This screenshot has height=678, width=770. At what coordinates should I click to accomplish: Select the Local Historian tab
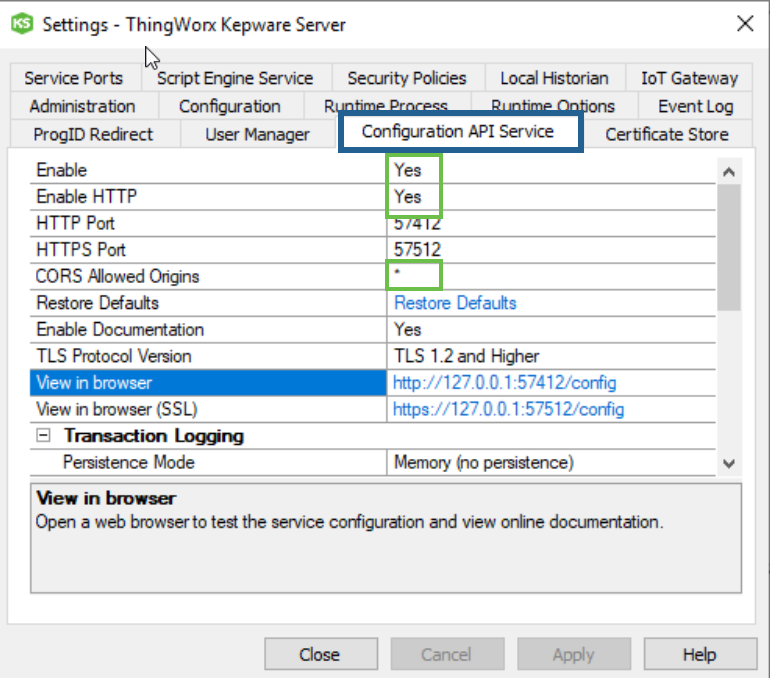pyautogui.click(x=554, y=78)
